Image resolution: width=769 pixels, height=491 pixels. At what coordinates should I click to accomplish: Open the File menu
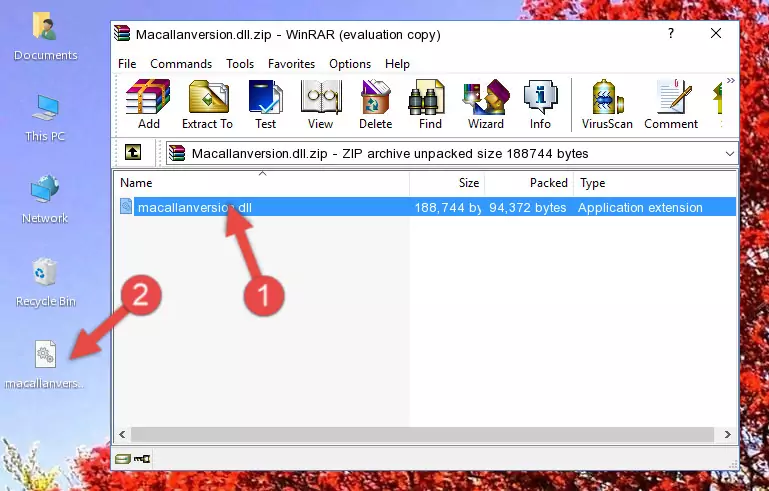click(x=127, y=64)
